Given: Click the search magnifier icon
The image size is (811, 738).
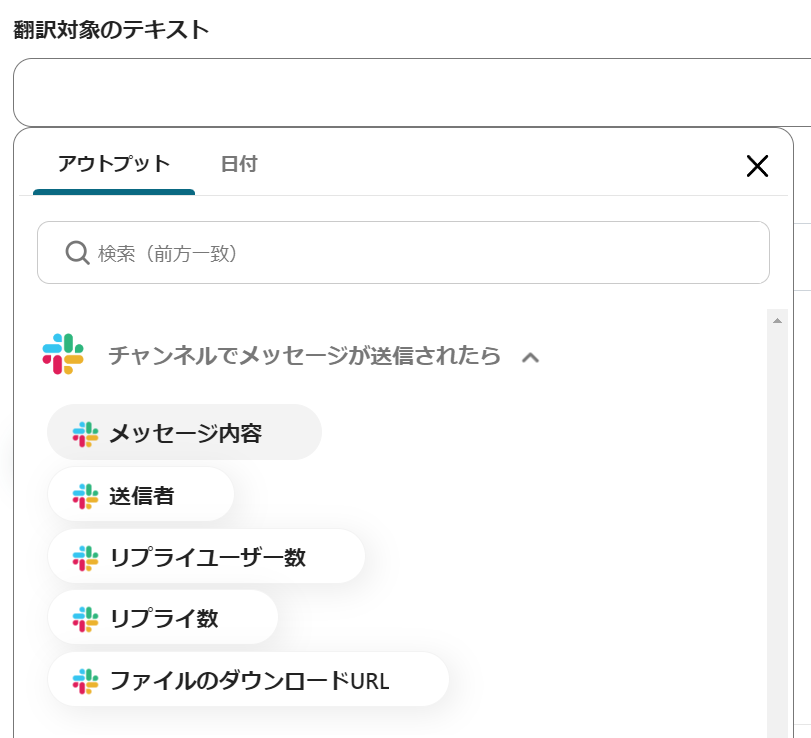Looking at the screenshot, I should (77, 253).
